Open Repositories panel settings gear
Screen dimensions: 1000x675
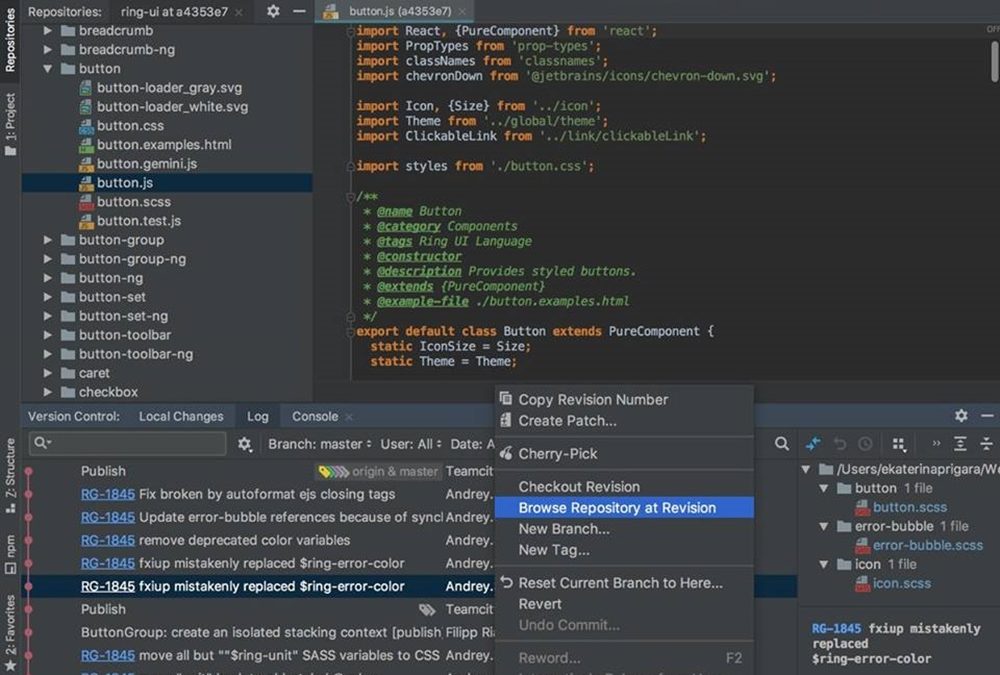click(273, 11)
